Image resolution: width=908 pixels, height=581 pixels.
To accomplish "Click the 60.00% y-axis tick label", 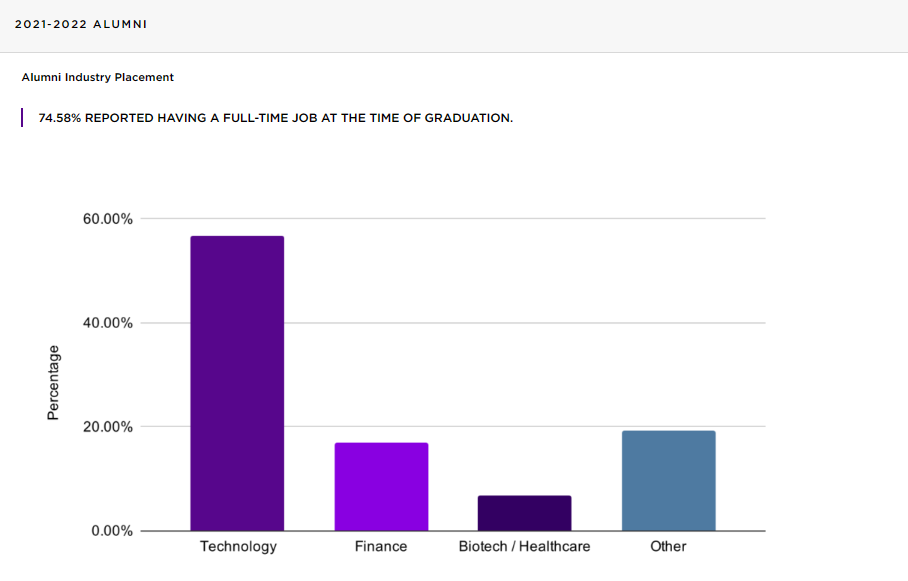I will [x=108, y=219].
